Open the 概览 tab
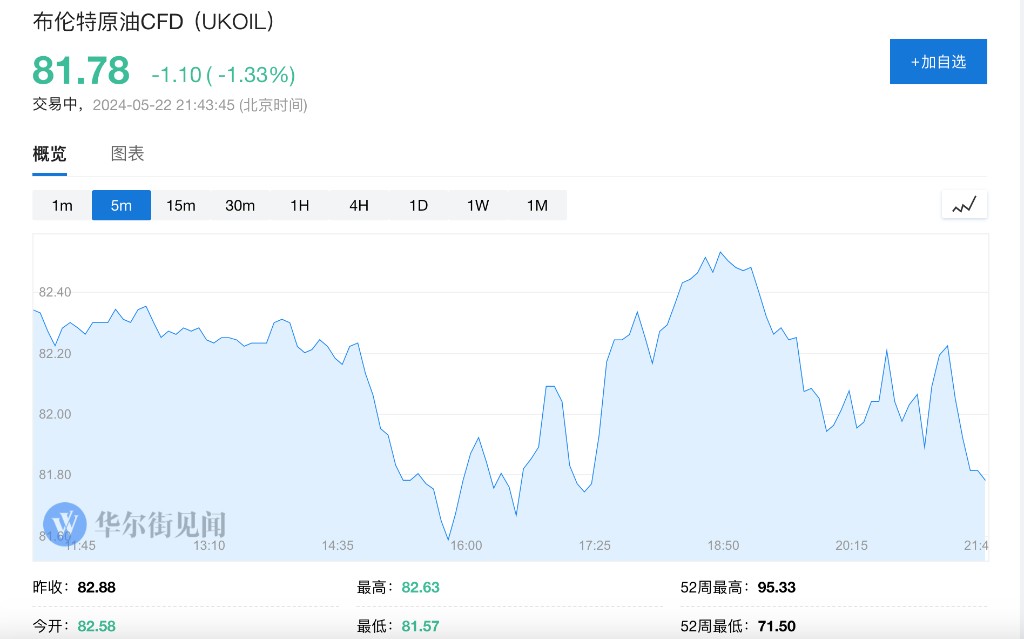This screenshot has height=639, width=1024. click(50, 154)
